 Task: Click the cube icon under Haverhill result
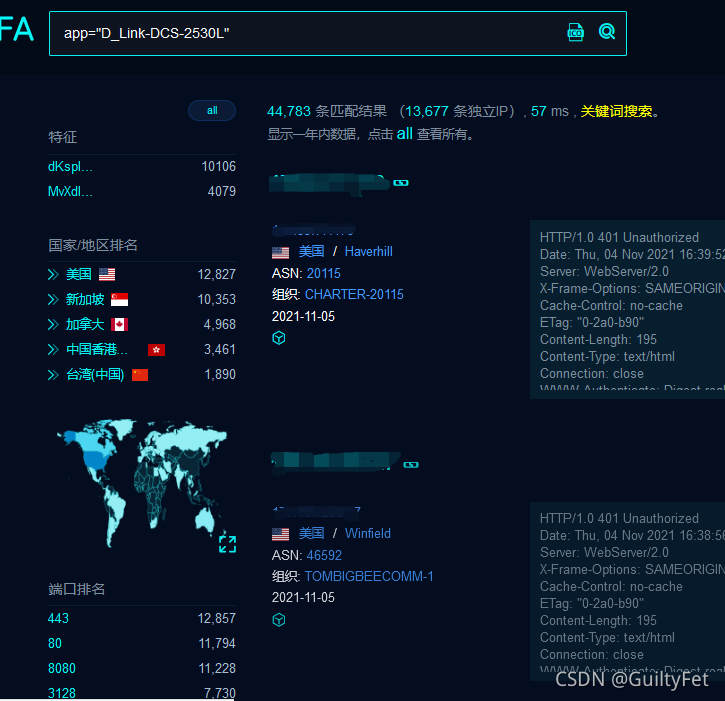279,338
